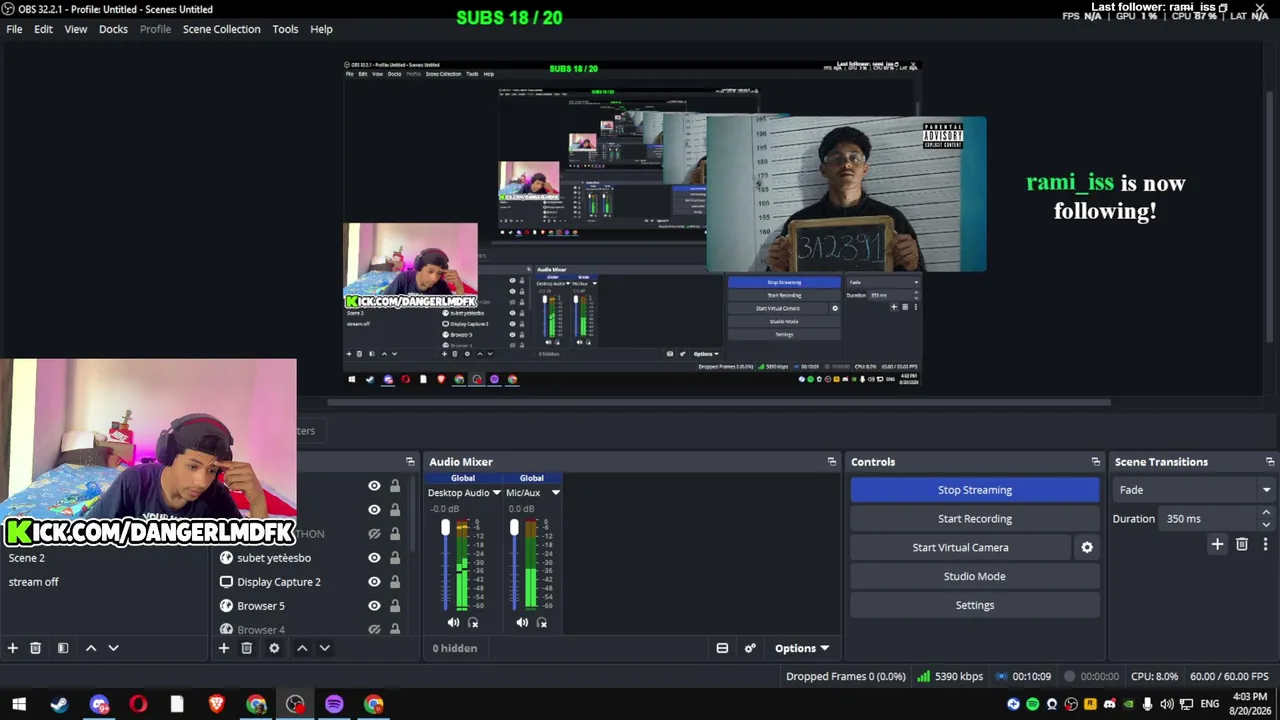Remove selected source with the trash icon
The height and width of the screenshot is (720, 1280).
246,648
